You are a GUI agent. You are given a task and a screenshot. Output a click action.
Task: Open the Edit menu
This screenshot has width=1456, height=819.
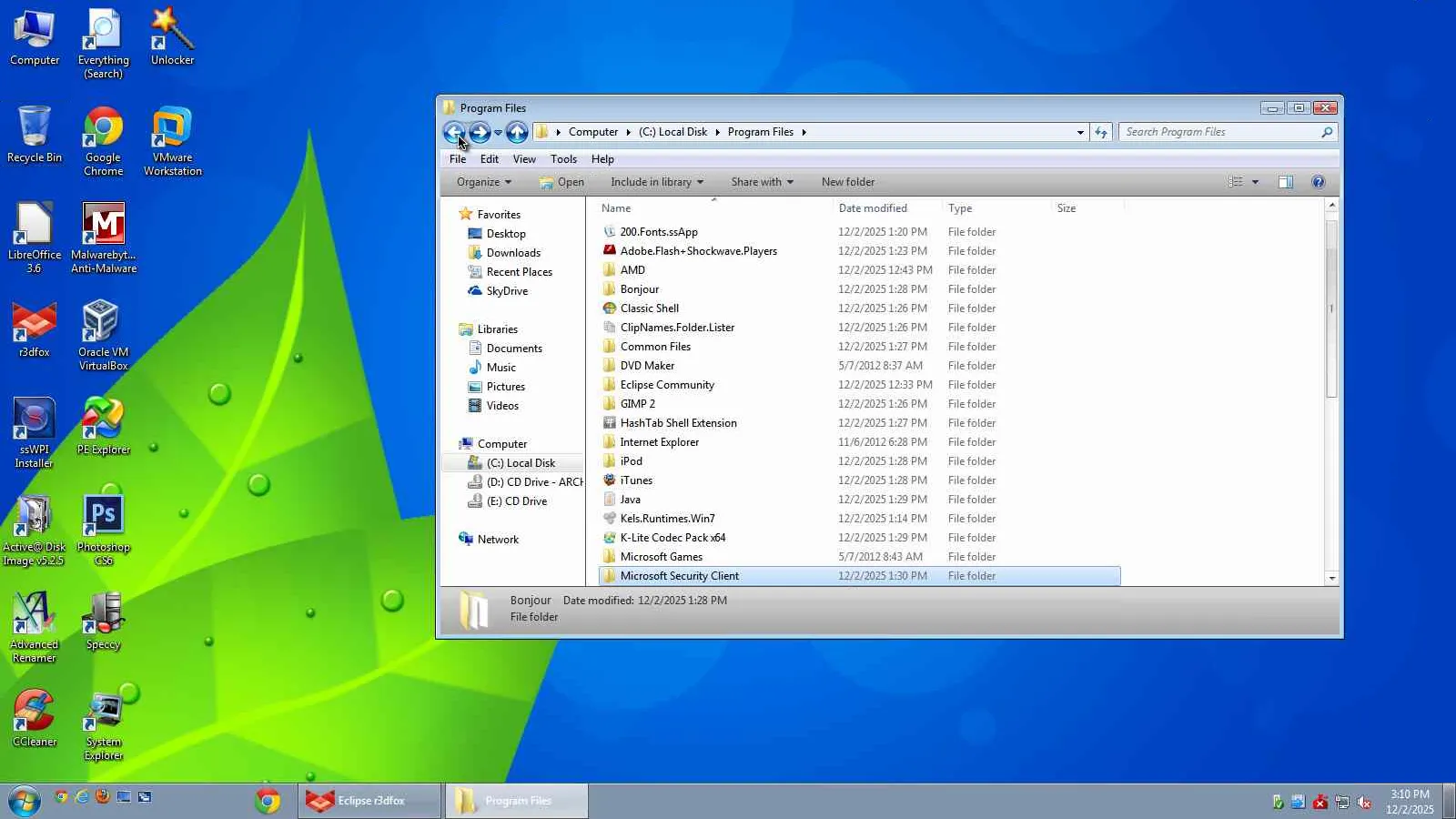490,159
